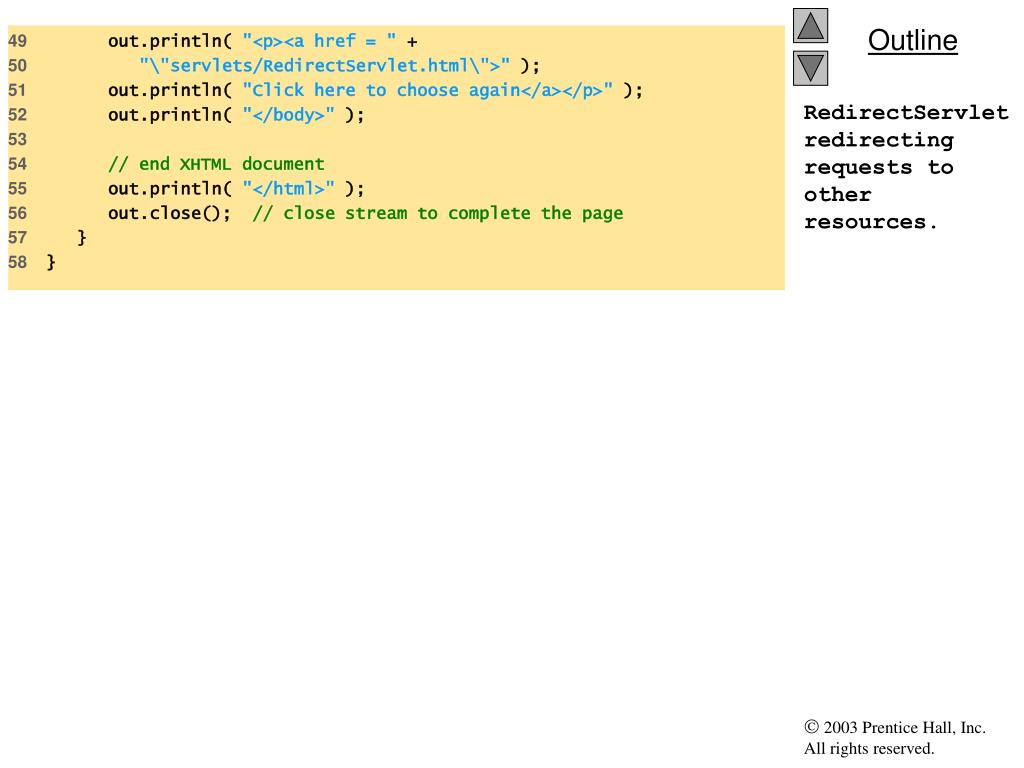This screenshot has width=1024, height=768.
Task: Select line number 56
Action: 18,214
